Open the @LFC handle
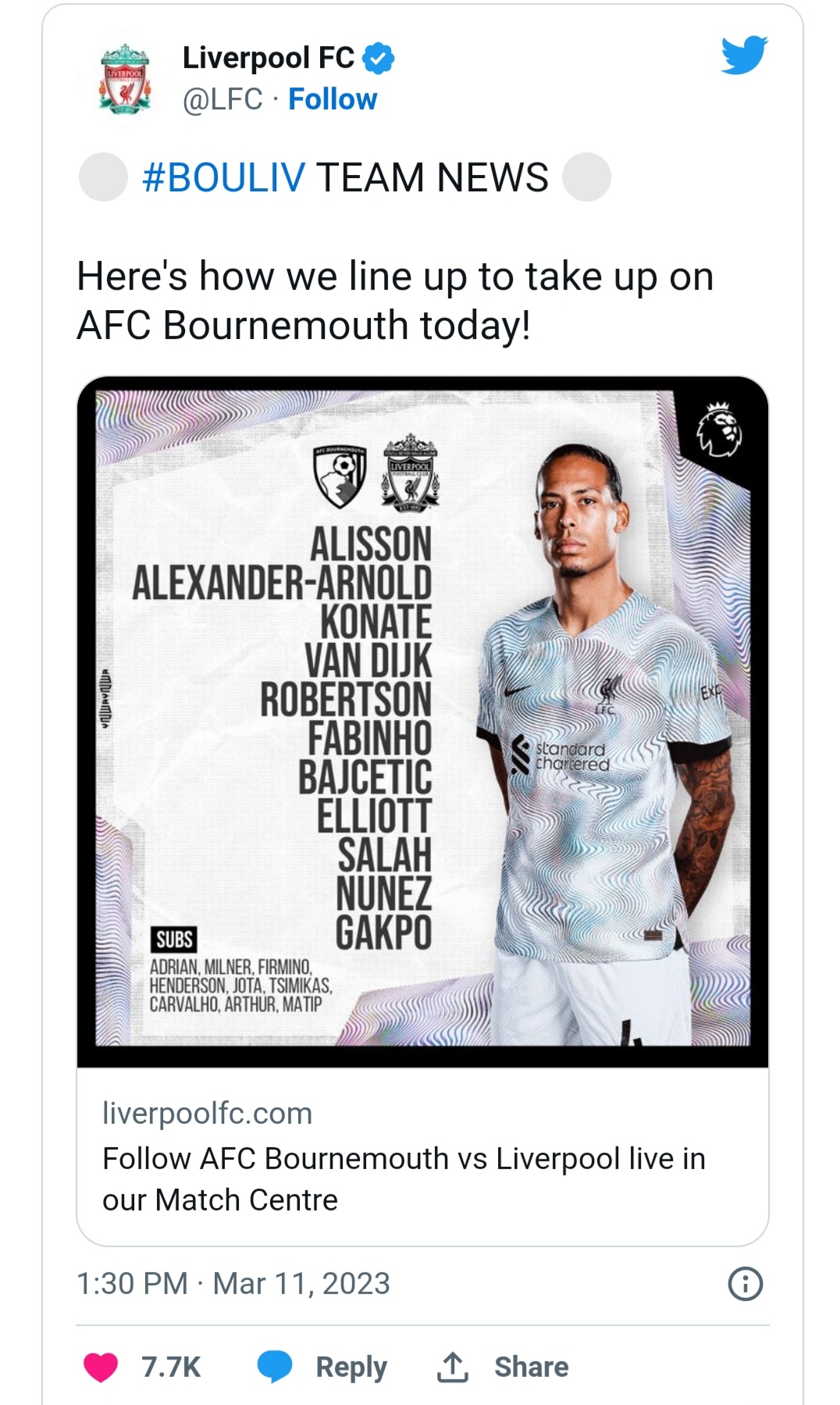Viewport: 840px width, 1405px height. (222, 99)
